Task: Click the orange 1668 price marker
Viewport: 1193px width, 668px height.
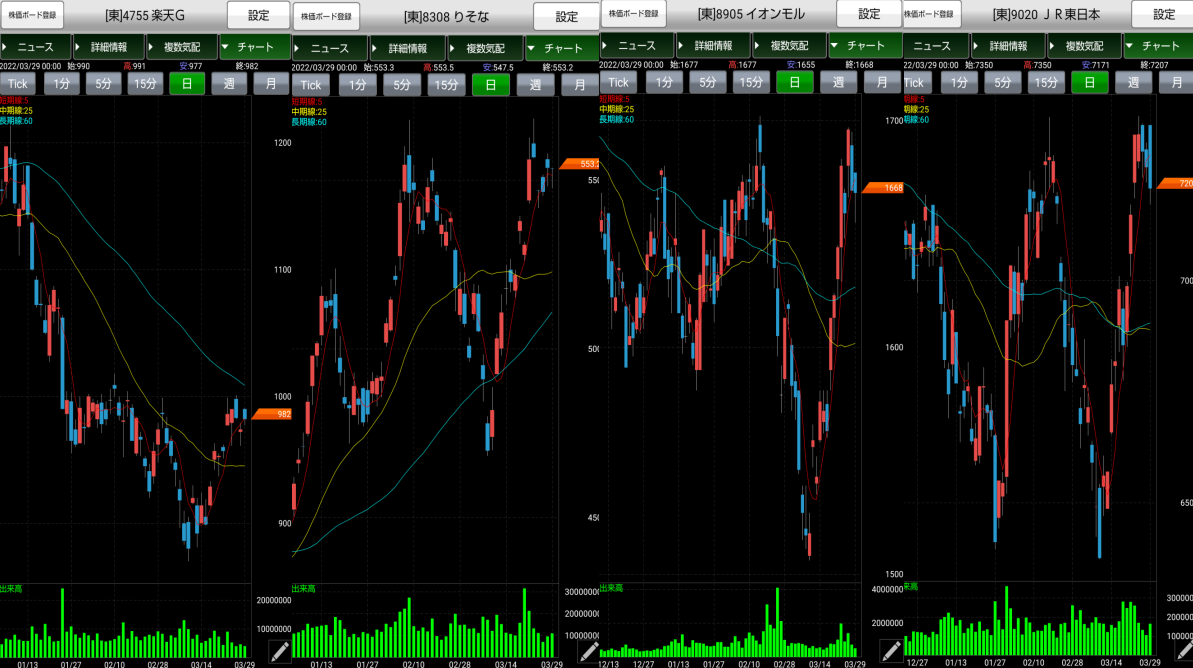Action: (883, 187)
